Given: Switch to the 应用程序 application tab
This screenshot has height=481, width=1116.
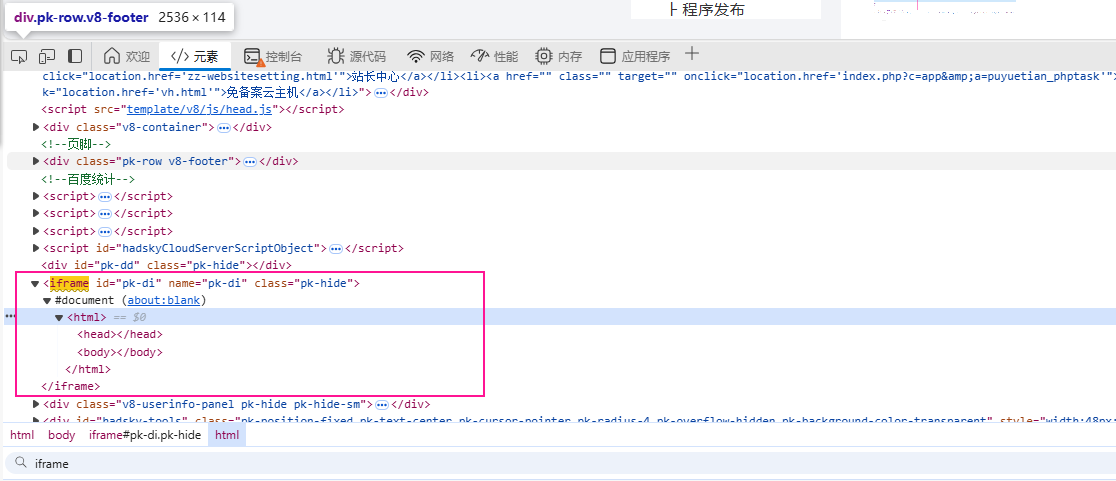Looking at the screenshot, I should point(635,56).
